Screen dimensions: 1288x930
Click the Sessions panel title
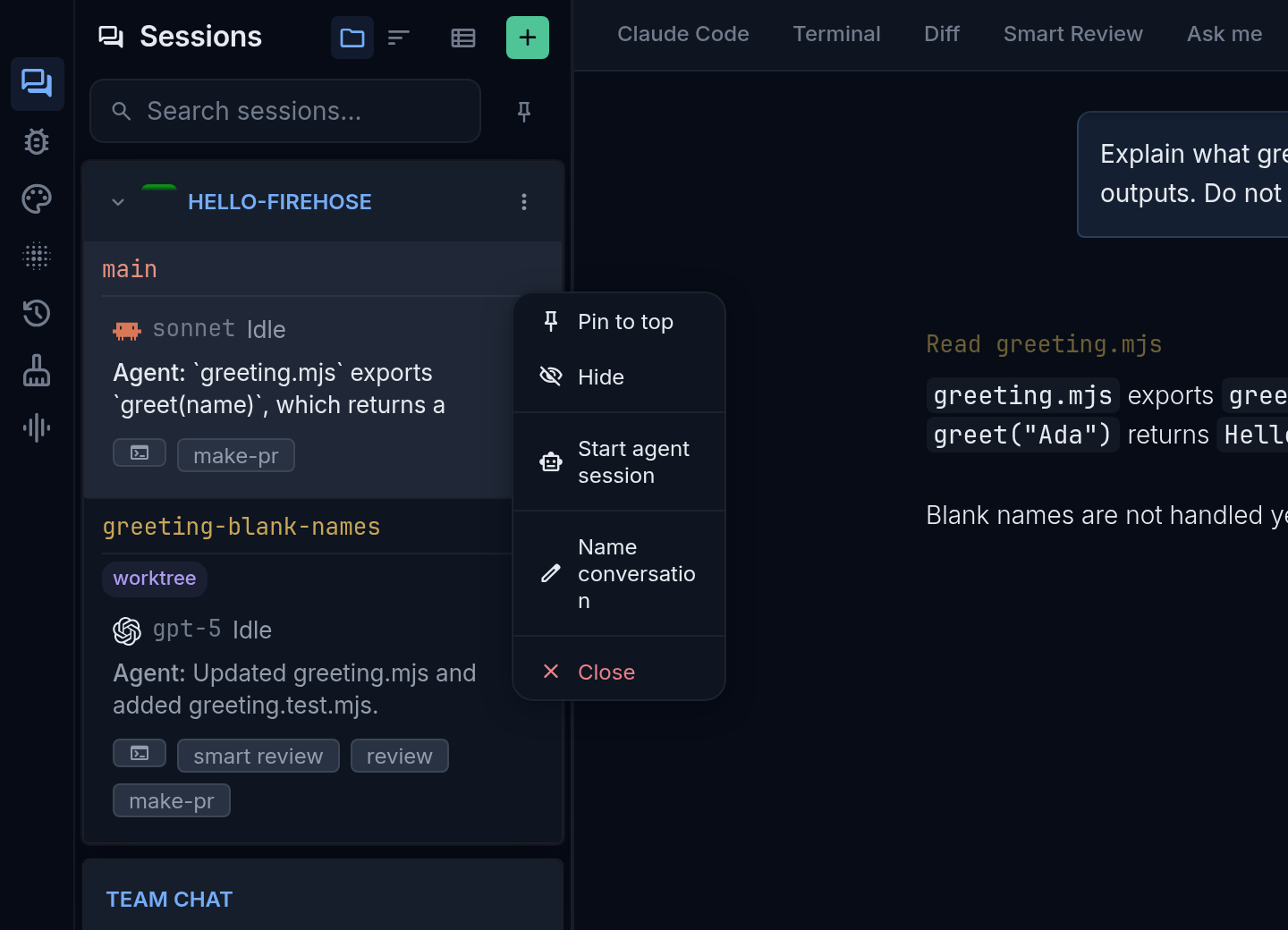point(201,37)
